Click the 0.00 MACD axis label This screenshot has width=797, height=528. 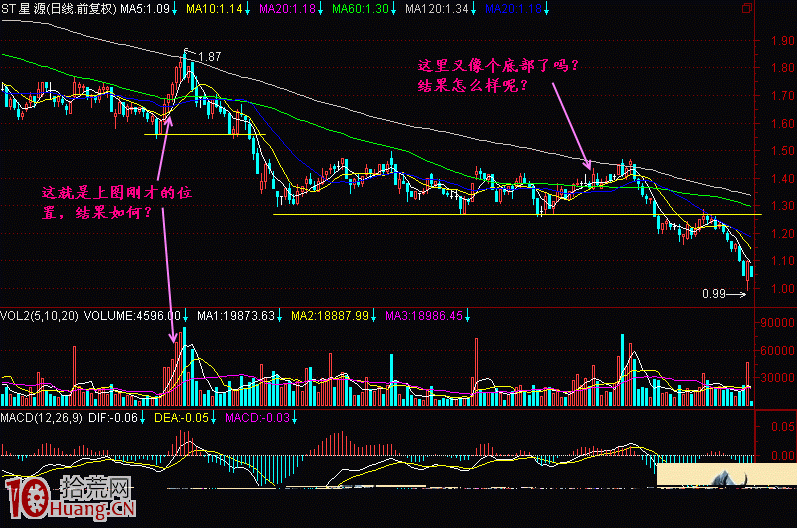783,456
